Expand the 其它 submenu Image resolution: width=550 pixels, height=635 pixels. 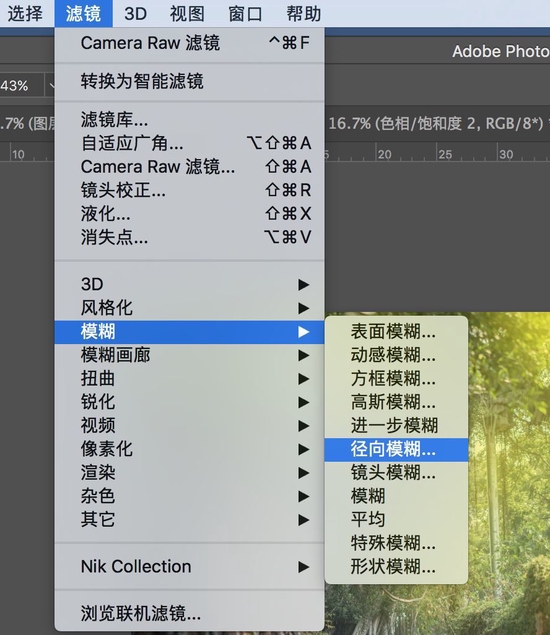(x=189, y=520)
